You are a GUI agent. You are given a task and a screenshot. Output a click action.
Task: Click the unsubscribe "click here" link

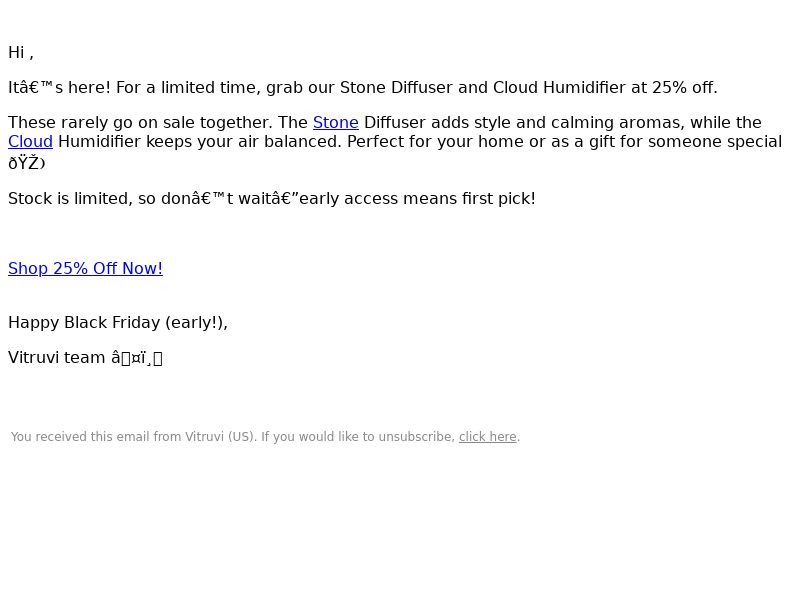coord(487,437)
